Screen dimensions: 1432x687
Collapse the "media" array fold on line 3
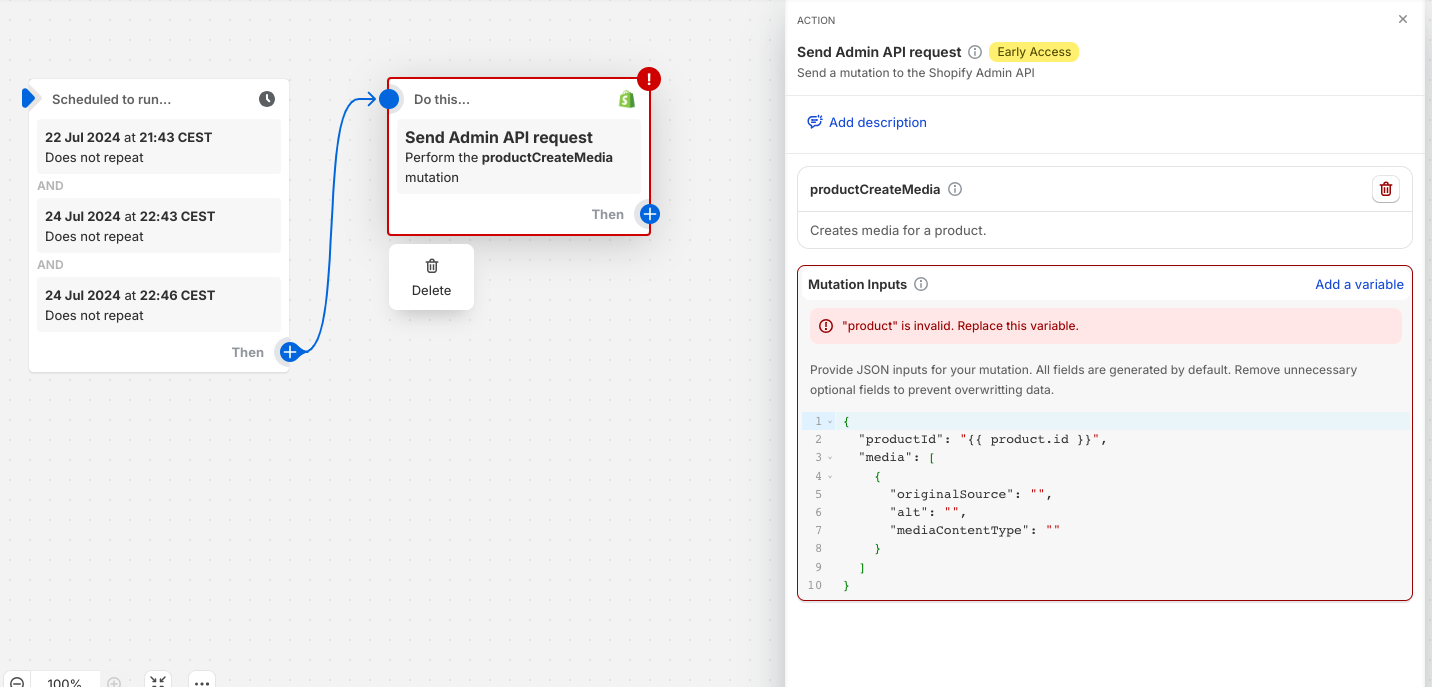(x=830, y=458)
